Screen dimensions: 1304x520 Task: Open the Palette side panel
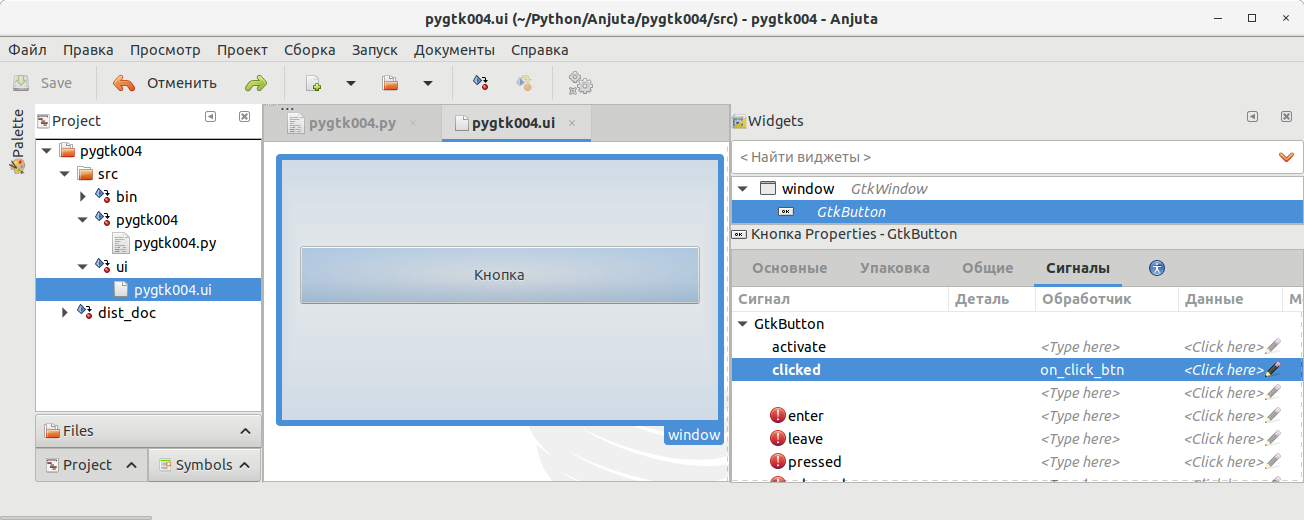[17, 143]
